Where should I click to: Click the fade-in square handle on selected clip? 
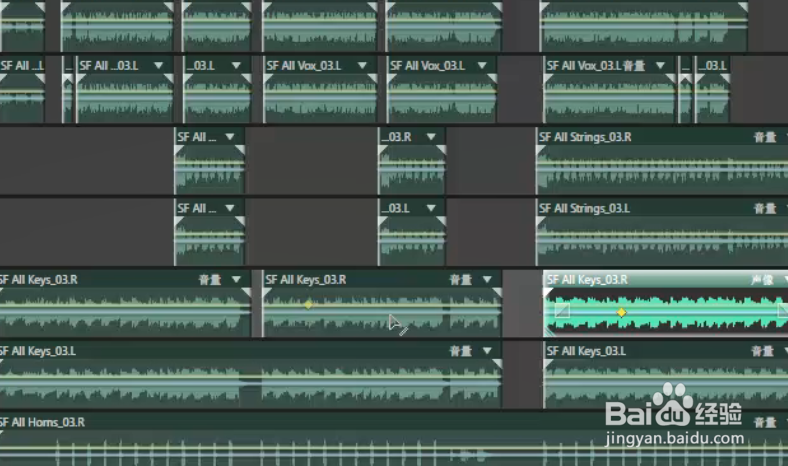[562, 311]
